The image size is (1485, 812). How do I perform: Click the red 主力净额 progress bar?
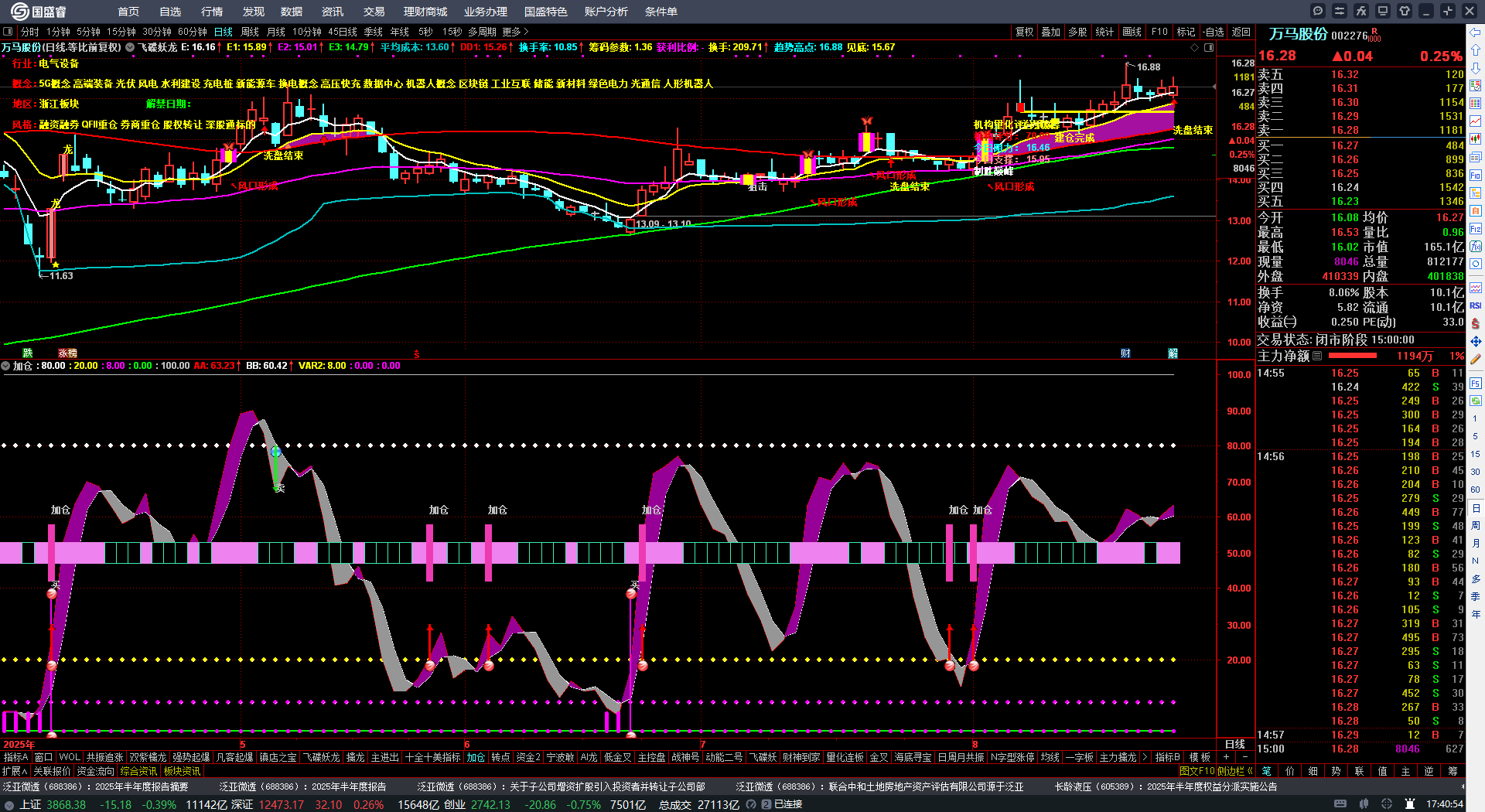pos(1352,356)
